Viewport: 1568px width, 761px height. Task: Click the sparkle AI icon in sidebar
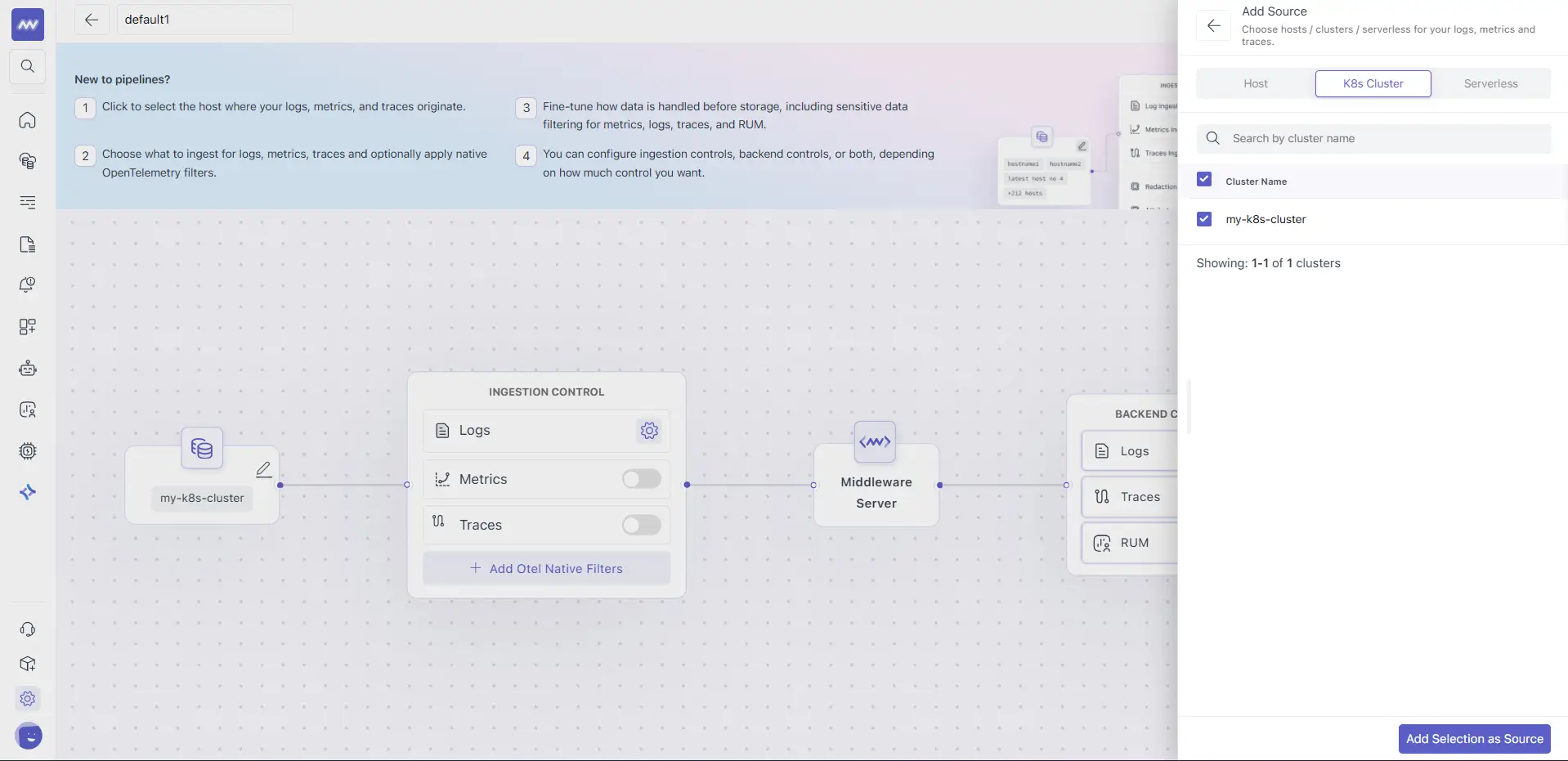coord(27,491)
